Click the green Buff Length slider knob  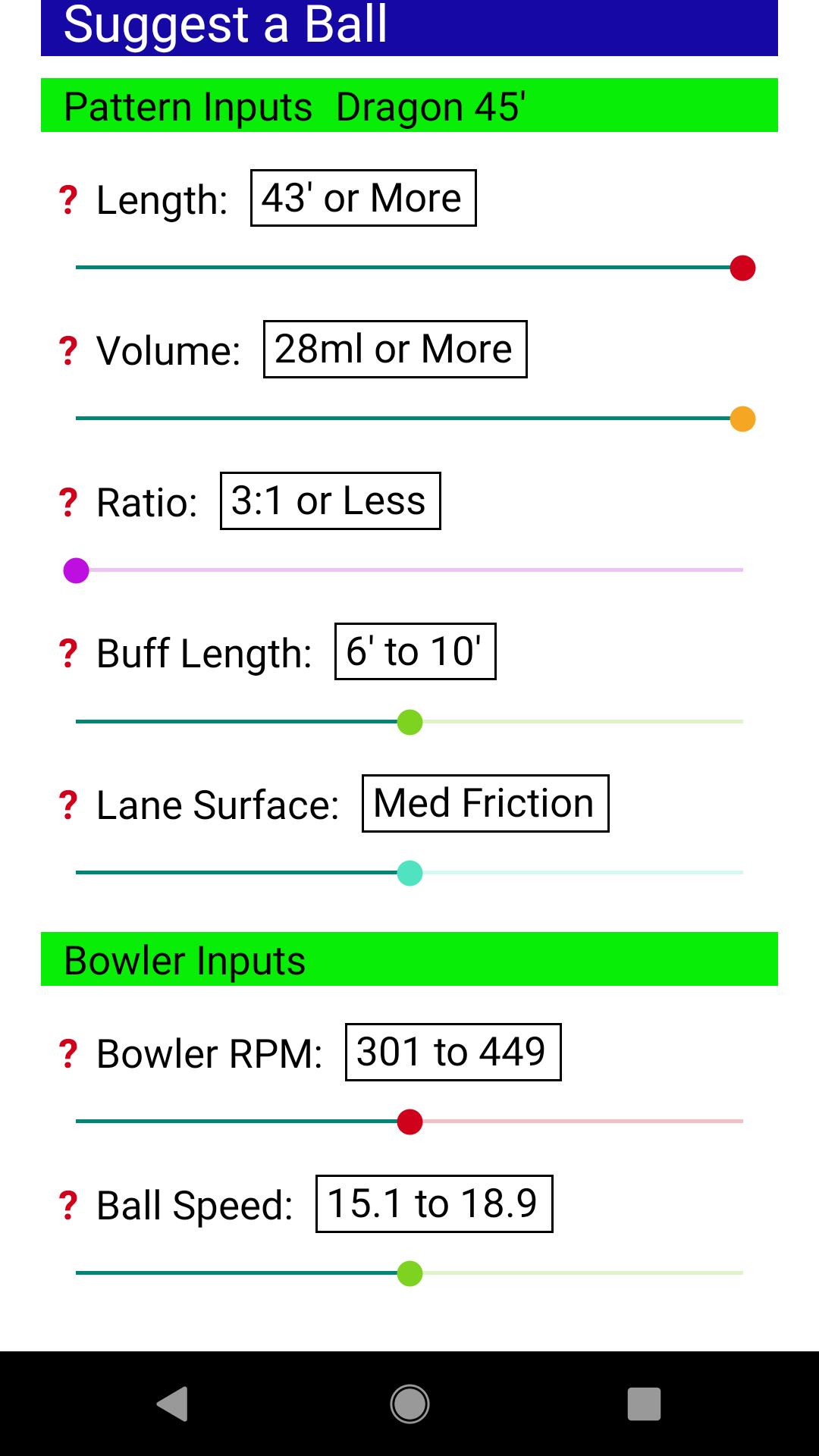tap(409, 722)
